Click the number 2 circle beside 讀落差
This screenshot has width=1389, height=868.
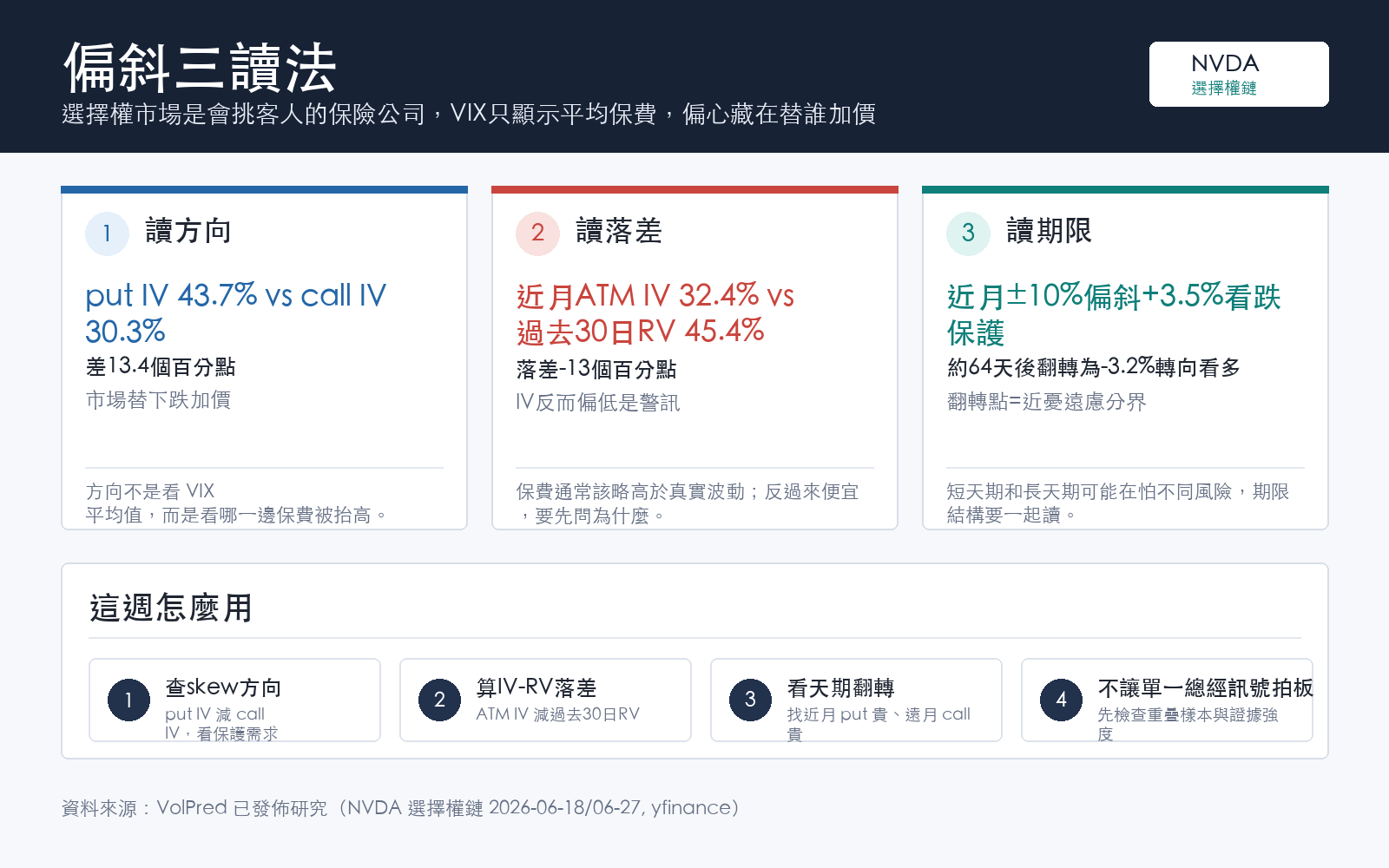(x=537, y=233)
